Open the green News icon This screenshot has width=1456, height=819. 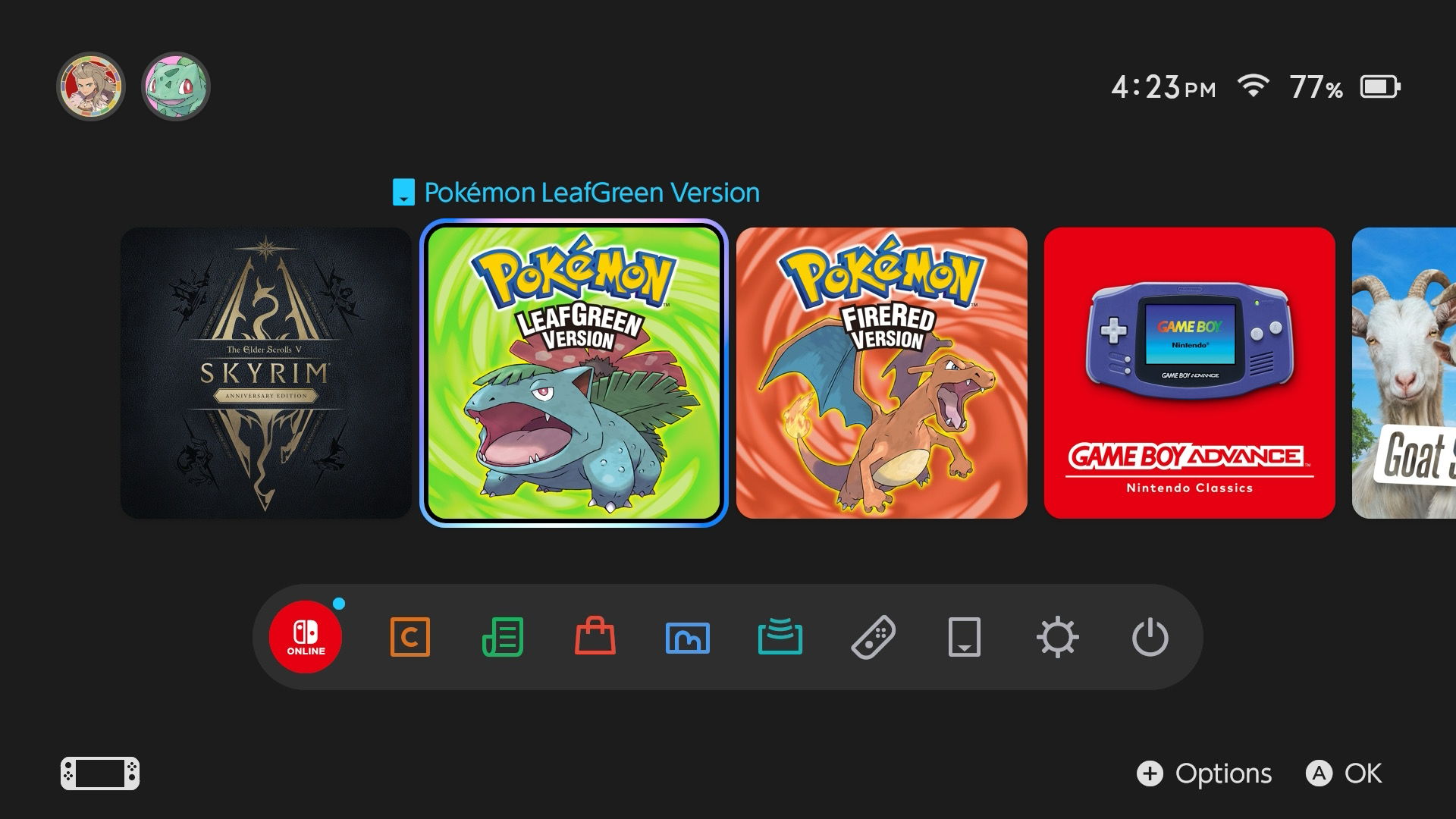(503, 637)
